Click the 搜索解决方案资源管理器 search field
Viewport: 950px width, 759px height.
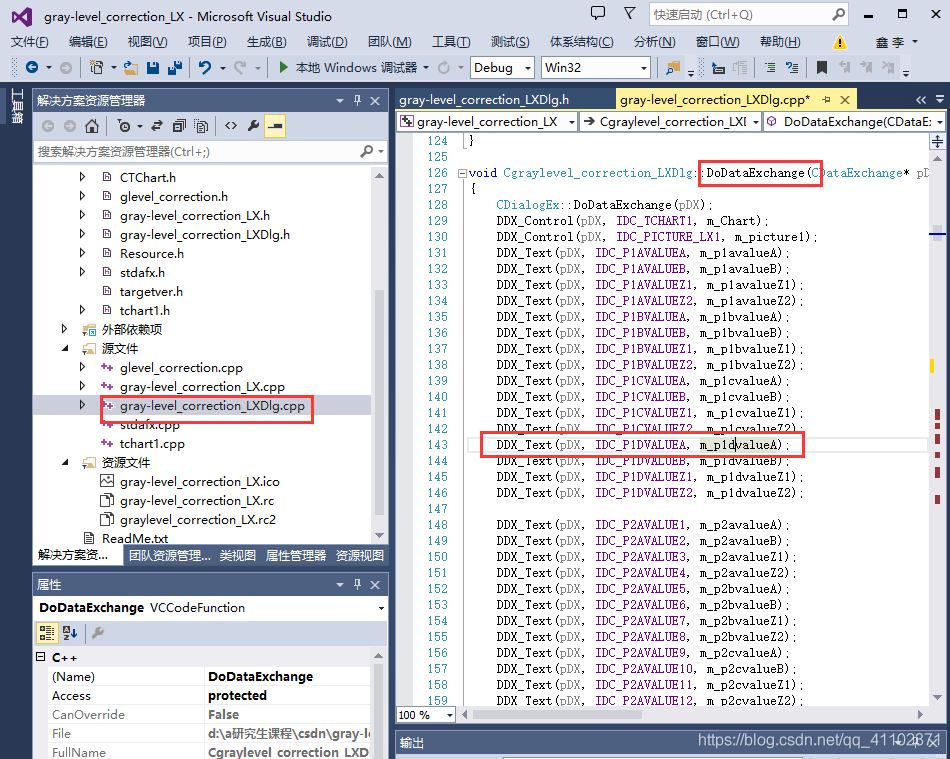point(210,151)
